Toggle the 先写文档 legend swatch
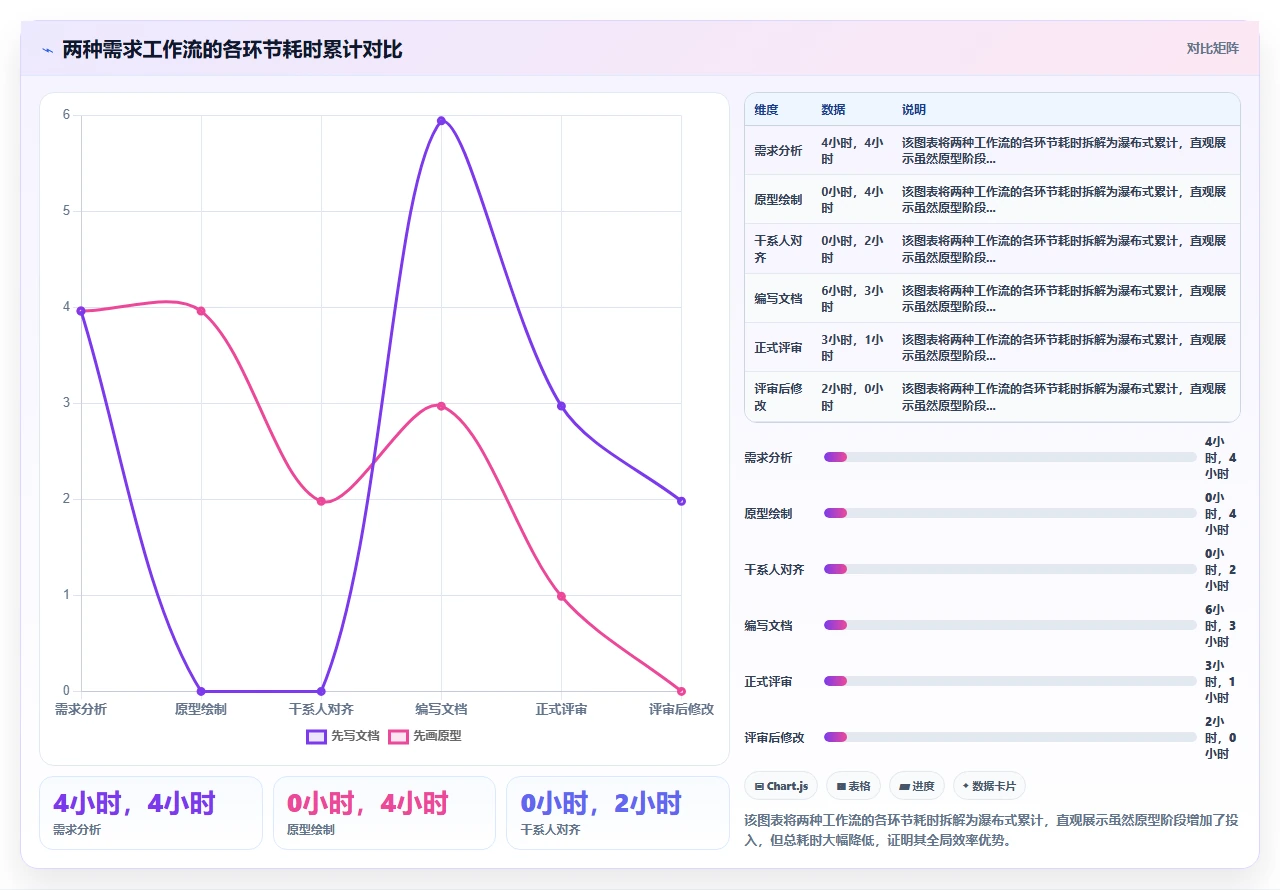The height and width of the screenshot is (890, 1280). pyautogui.click(x=316, y=736)
